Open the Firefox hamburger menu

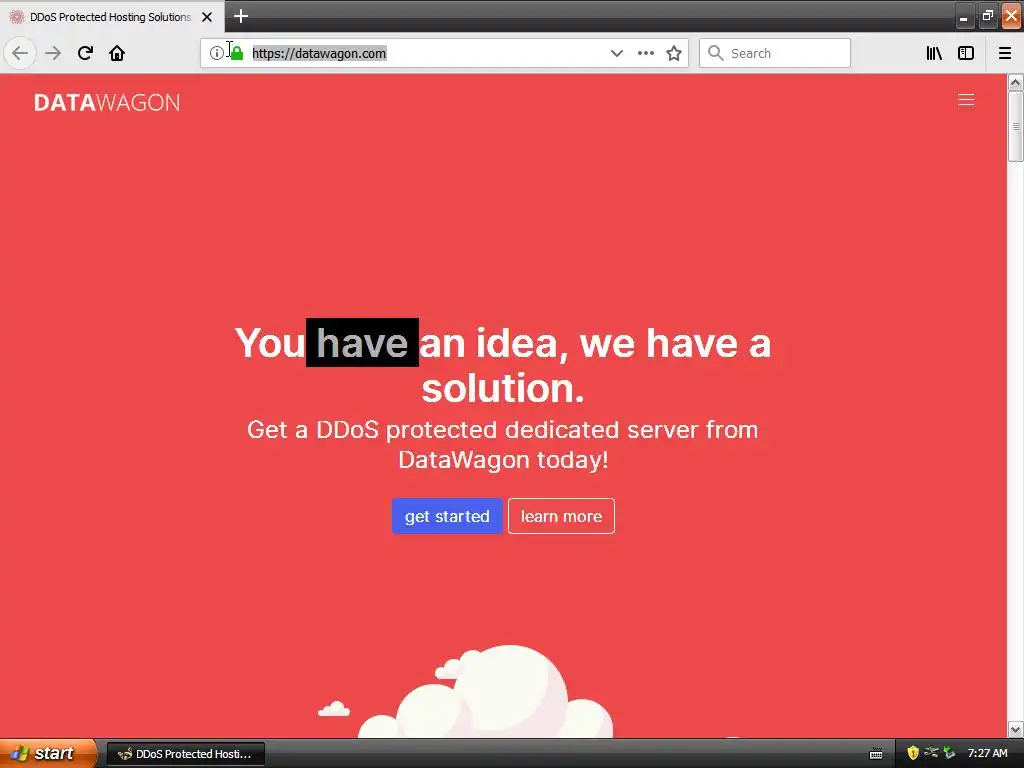click(x=1004, y=53)
